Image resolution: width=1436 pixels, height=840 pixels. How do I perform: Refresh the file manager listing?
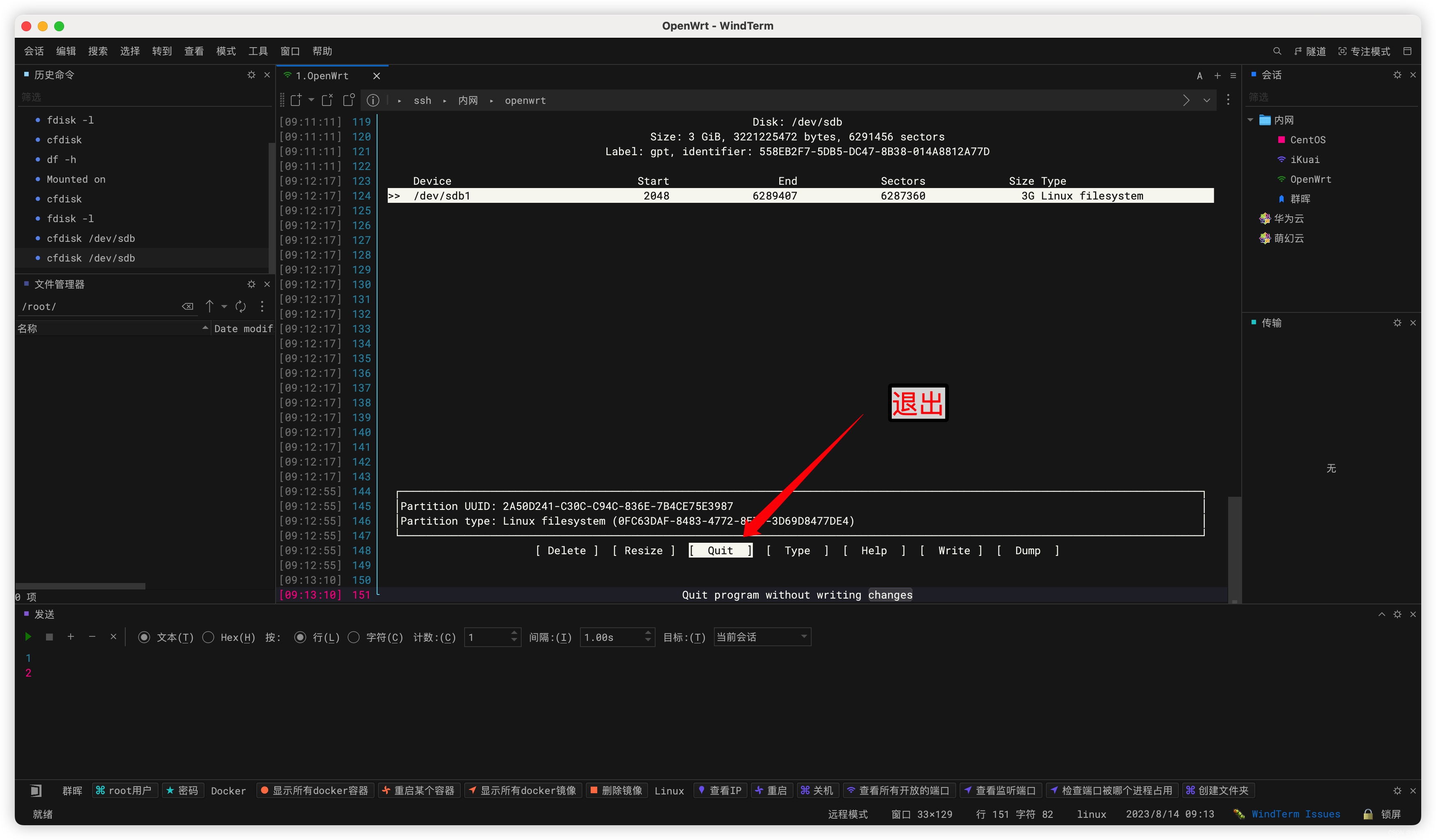point(240,306)
